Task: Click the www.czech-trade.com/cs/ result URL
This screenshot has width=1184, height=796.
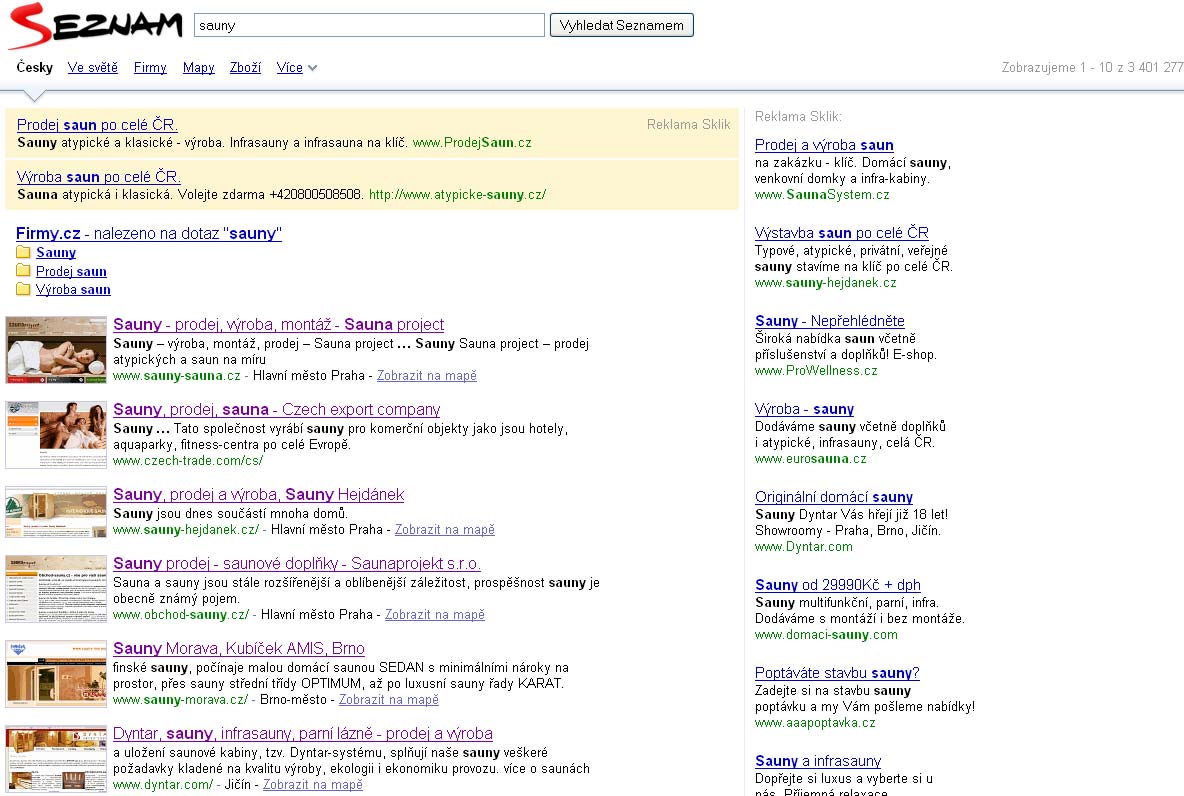Action: (188, 461)
